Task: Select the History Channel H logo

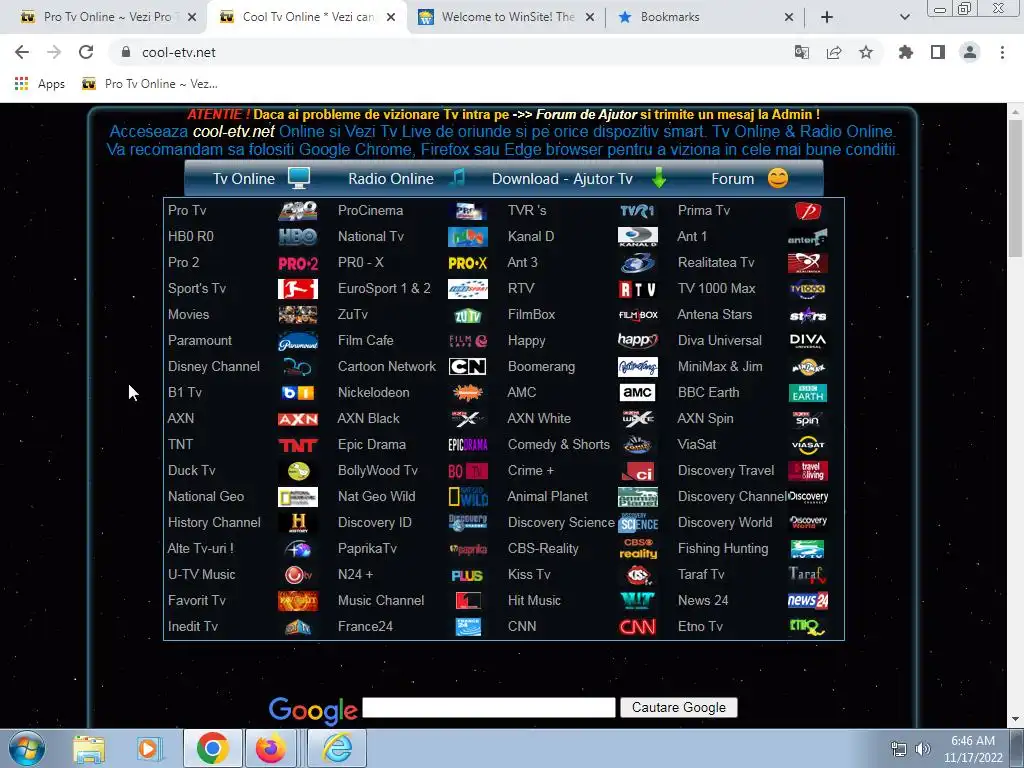Action: point(298,522)
